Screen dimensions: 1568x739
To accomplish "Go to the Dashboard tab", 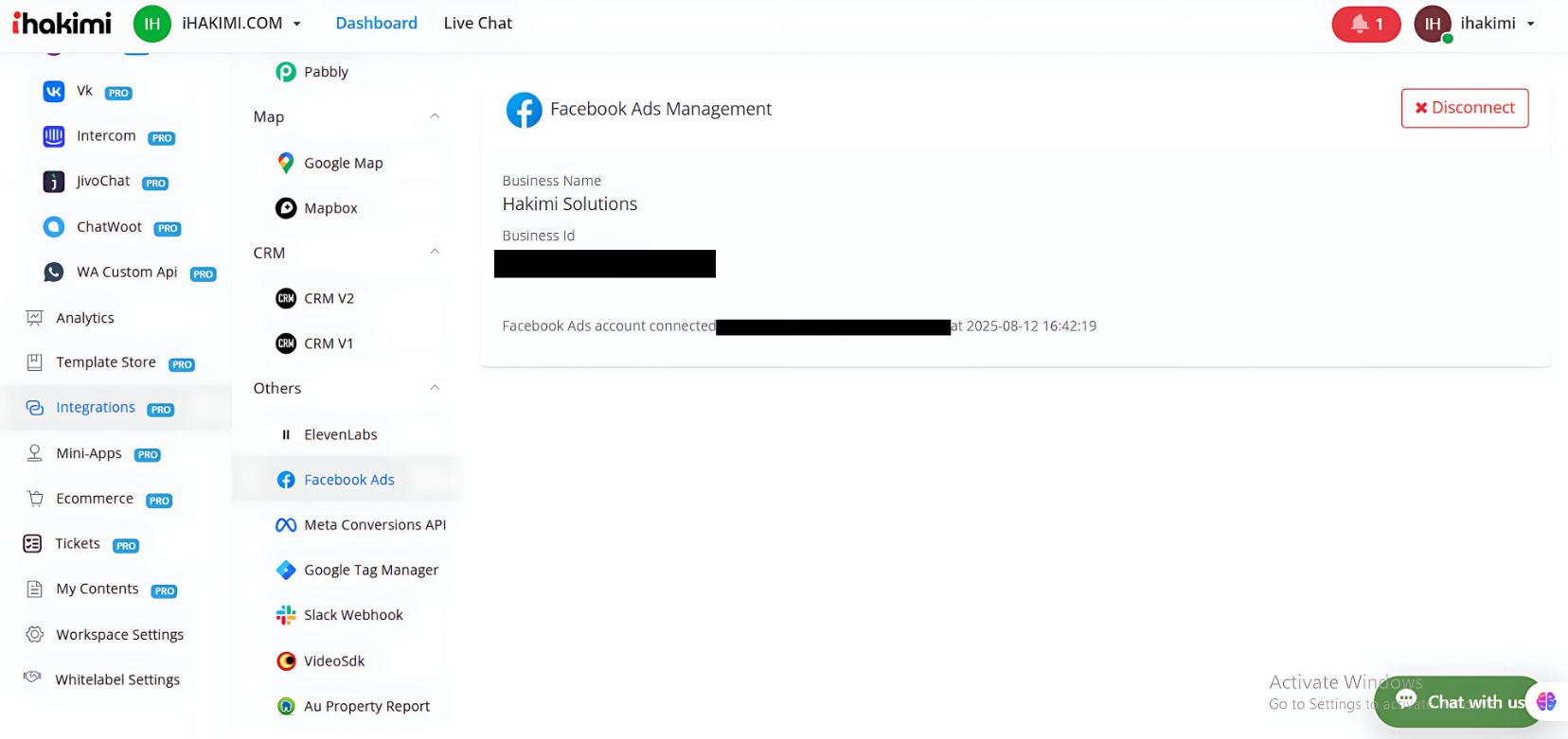I will pyautogui.click(x=376, y=24).
